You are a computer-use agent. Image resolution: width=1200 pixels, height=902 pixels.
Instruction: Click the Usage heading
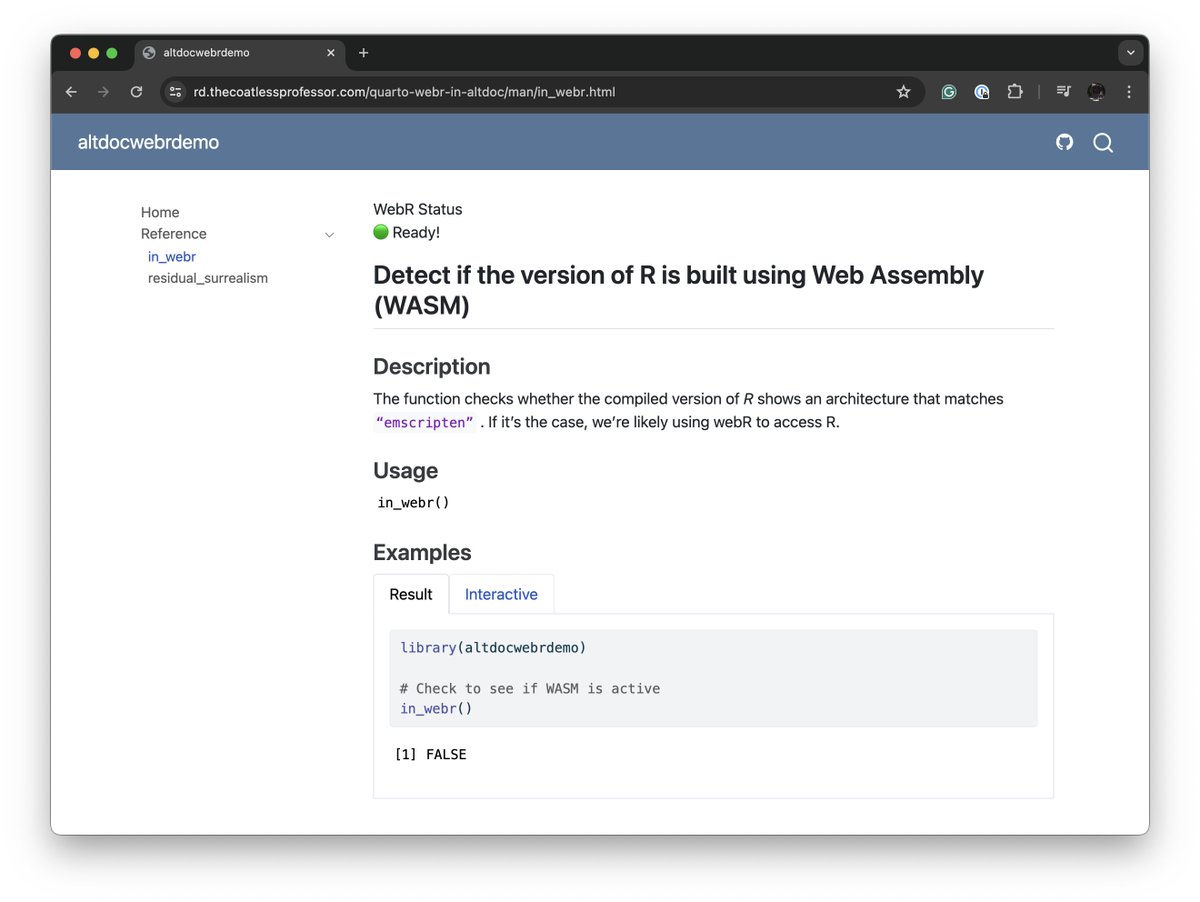406,470
